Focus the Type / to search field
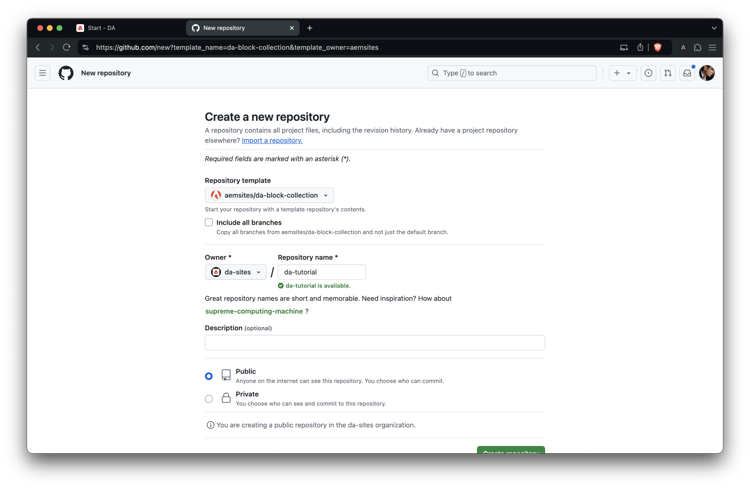750x489 pixels. tap(512, 73)
